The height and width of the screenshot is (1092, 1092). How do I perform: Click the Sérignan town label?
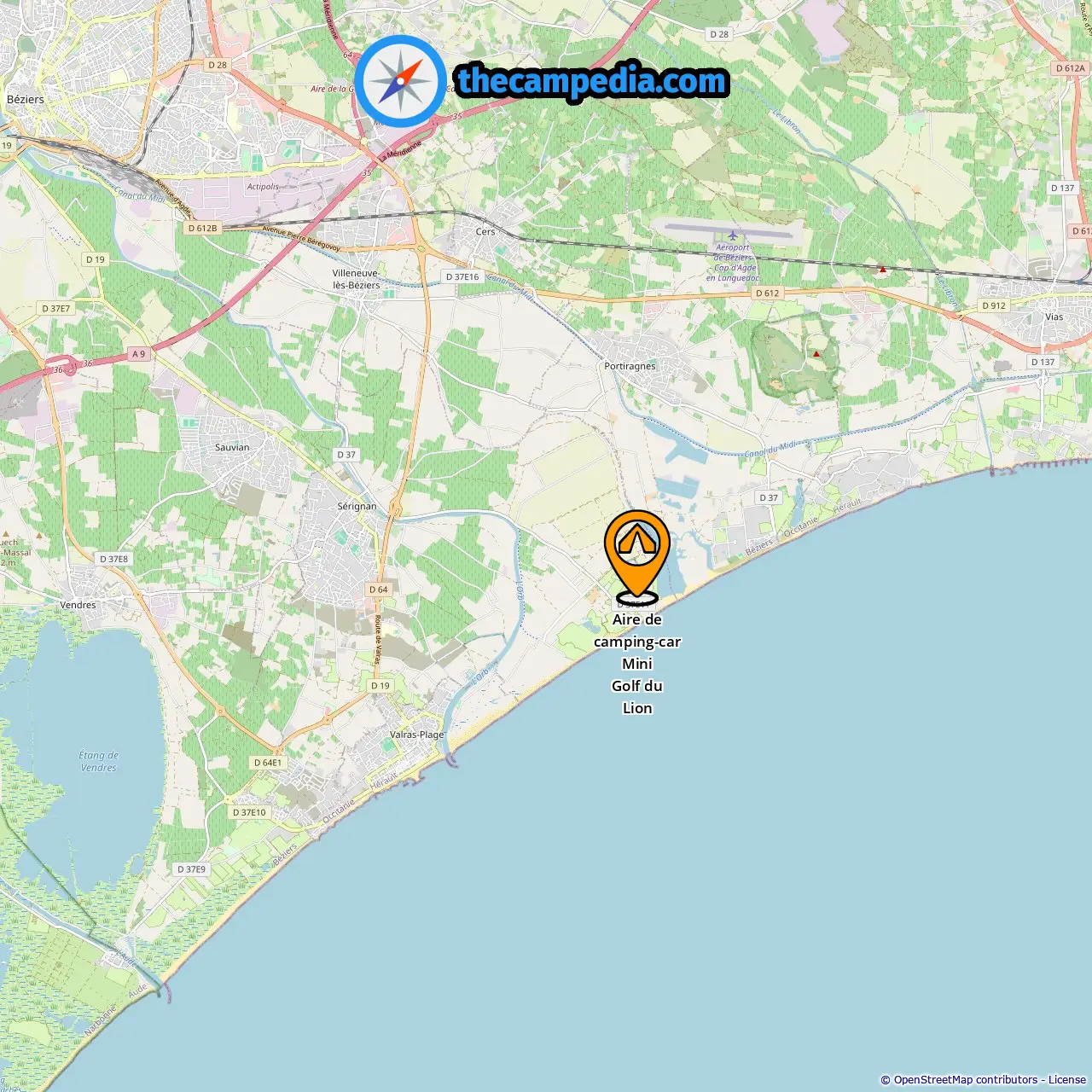click(x=357, y=506)
